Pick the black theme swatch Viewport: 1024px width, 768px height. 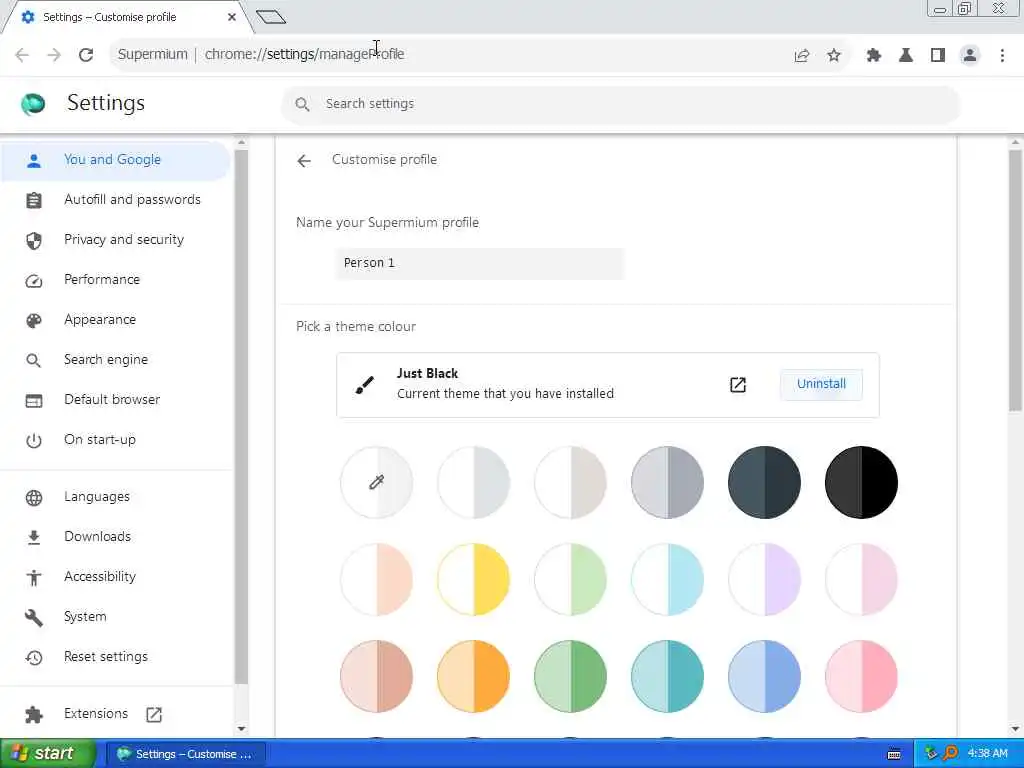[861, 483]
